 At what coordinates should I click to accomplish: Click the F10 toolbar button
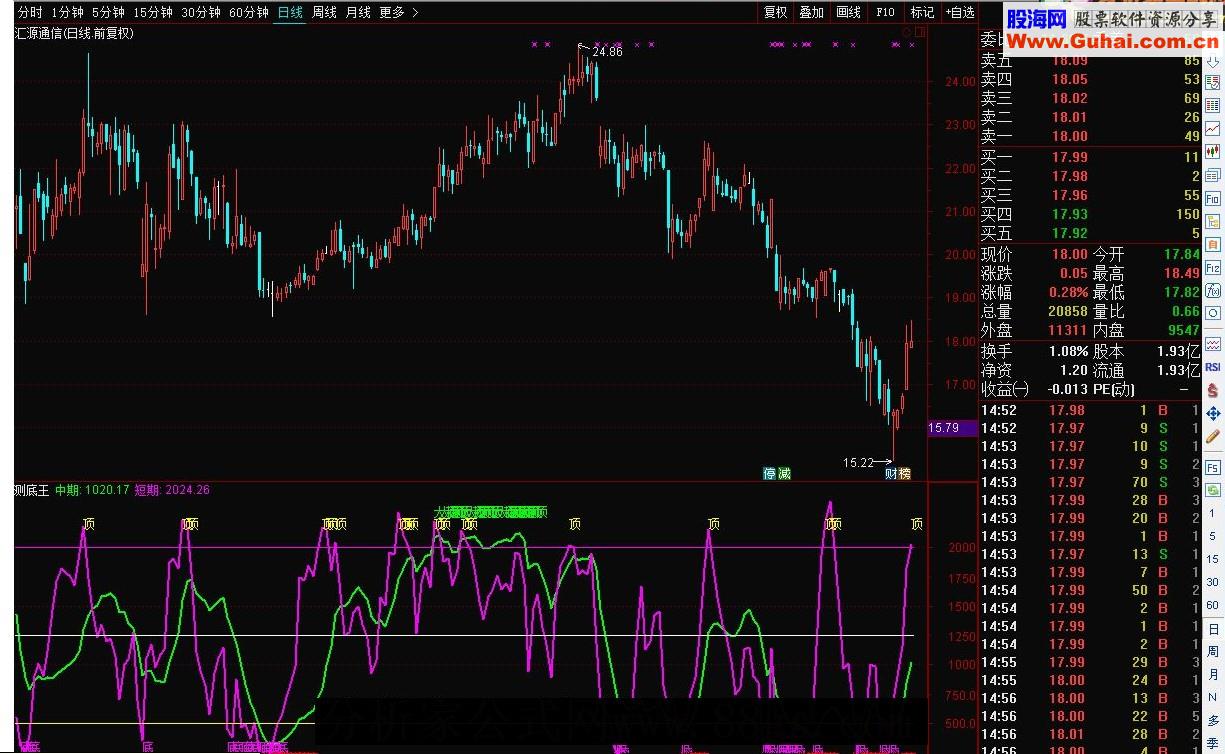tap(885, 12)
